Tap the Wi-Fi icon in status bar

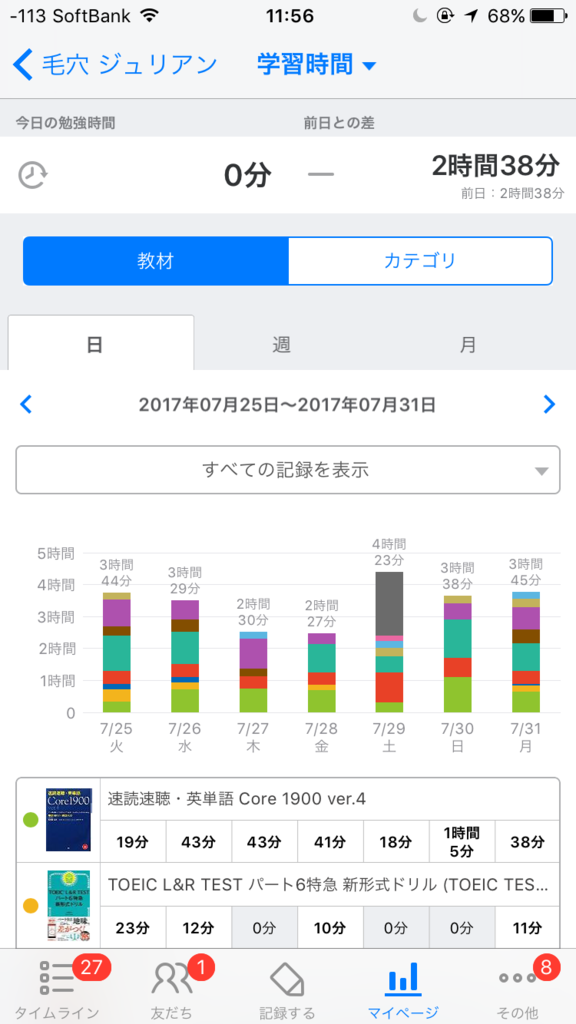[150, 16]
